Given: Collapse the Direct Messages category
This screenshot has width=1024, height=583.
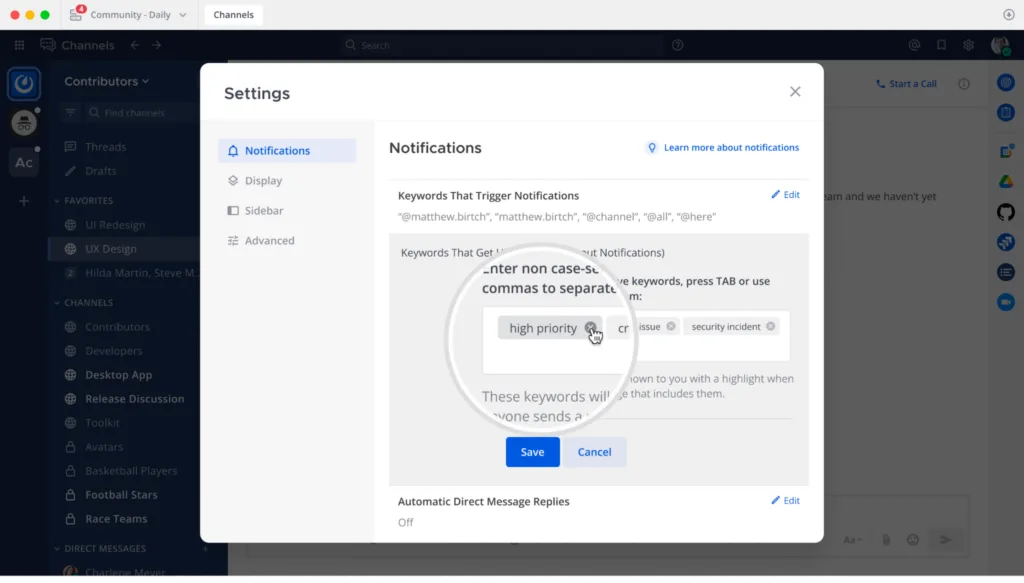Looking at the screenshot, I should click(x=100, y=549).
